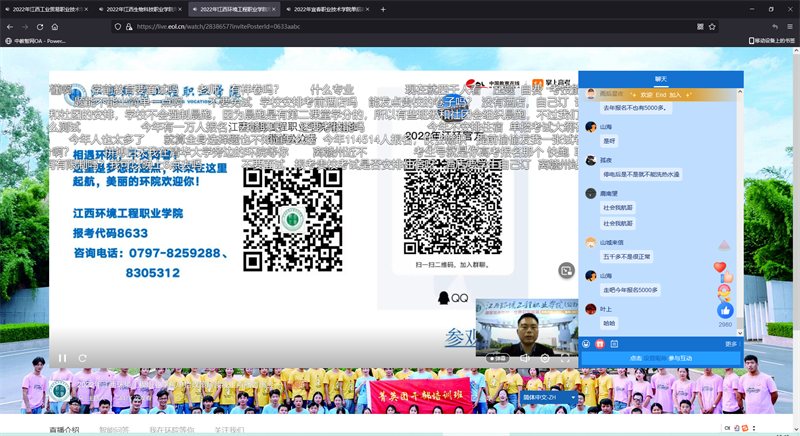800x436 pixels.
Task: Switch to the 智能问答 tab
Action: 114,430
